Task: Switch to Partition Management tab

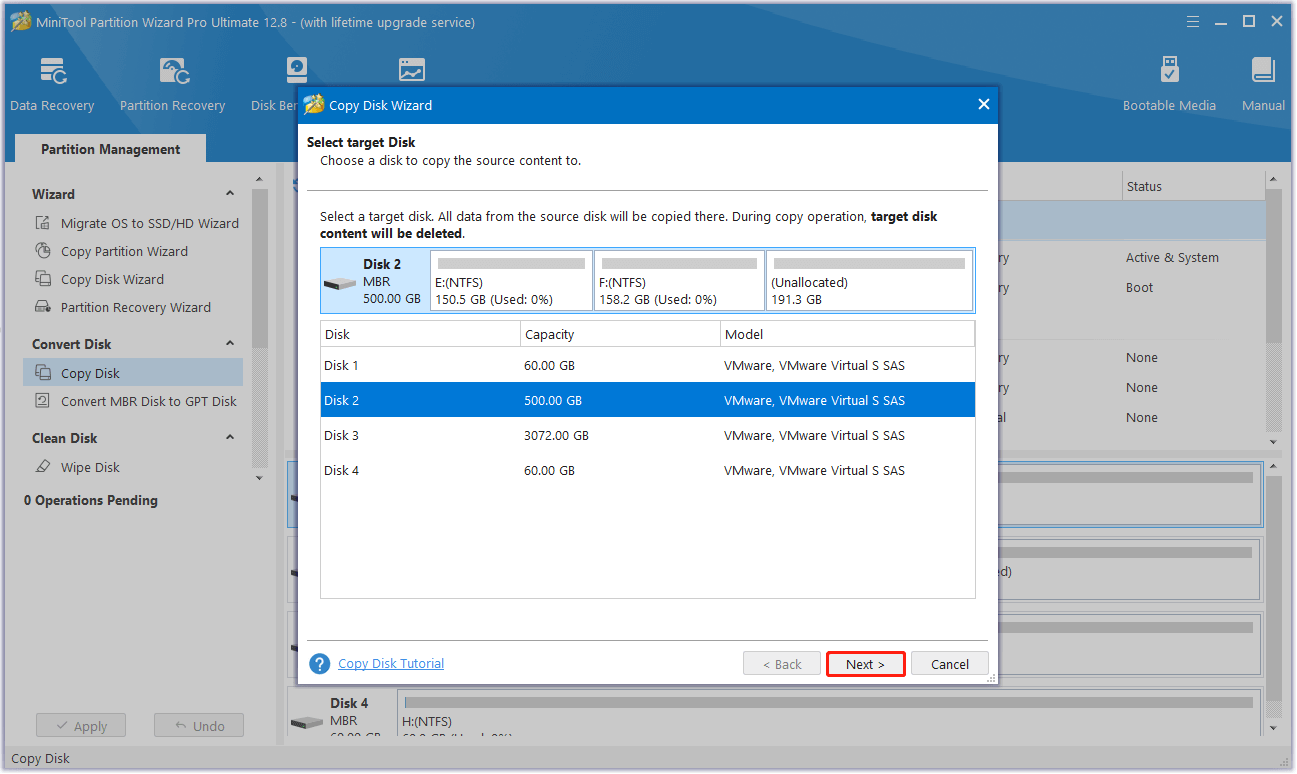Action: [x=111, y=149]
